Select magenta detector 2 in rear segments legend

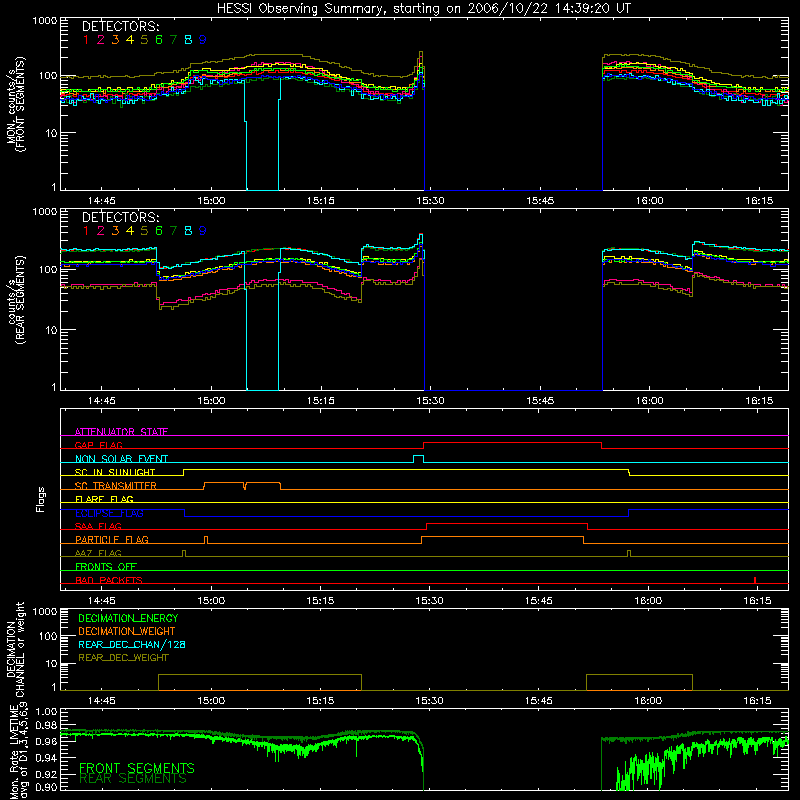pos(101,231)
